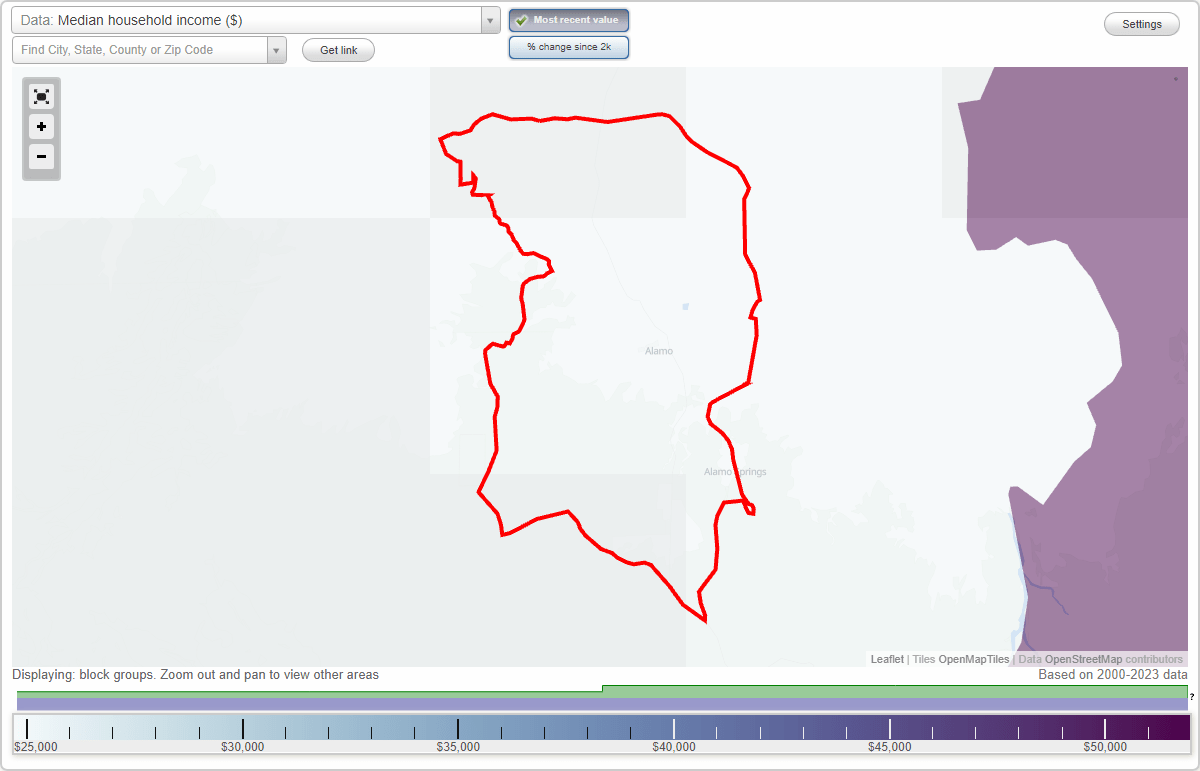1200x771 pixels.
Task: Select Most recent value display mode
Action: [x=569, y=19]
